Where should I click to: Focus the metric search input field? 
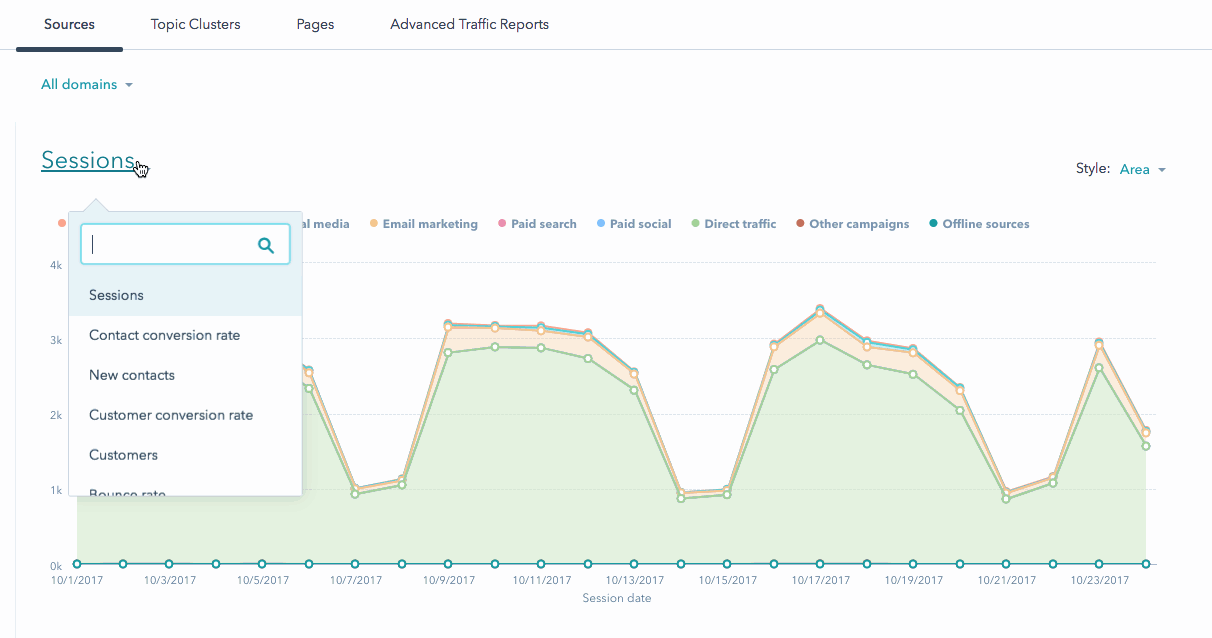[x=170, y=244]
